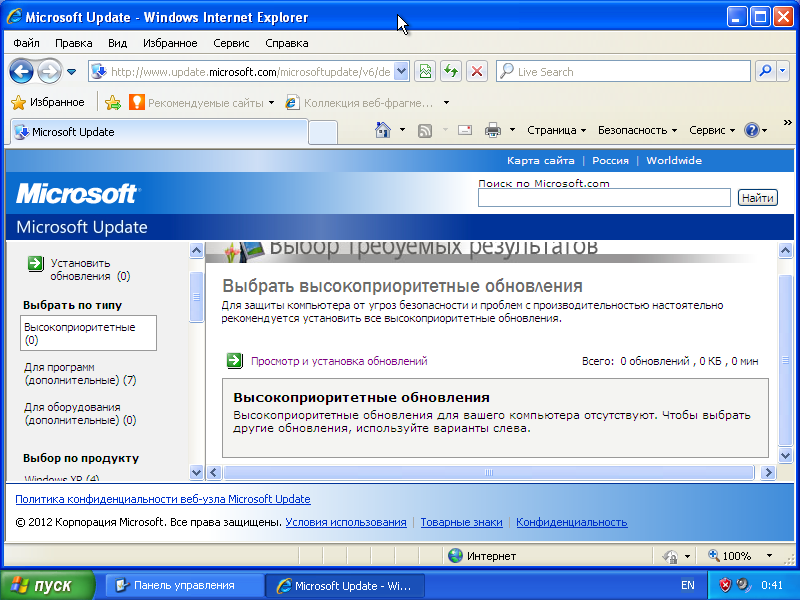Click the green arrow next to Просмотр и установка
The width and height of the screenshot is (800, 600).
click(235, 360)
